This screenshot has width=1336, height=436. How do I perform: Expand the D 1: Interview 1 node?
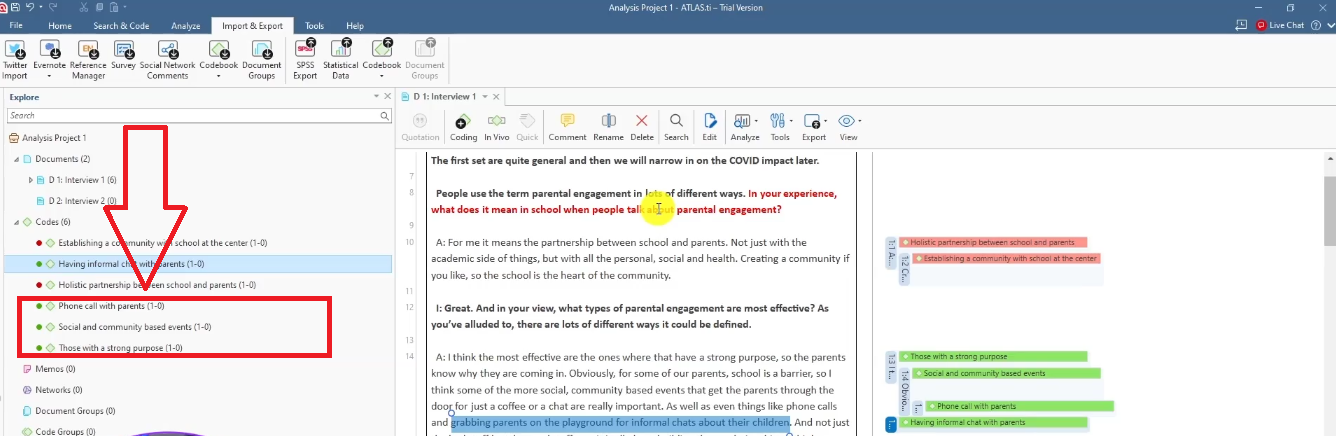[31, 180]
